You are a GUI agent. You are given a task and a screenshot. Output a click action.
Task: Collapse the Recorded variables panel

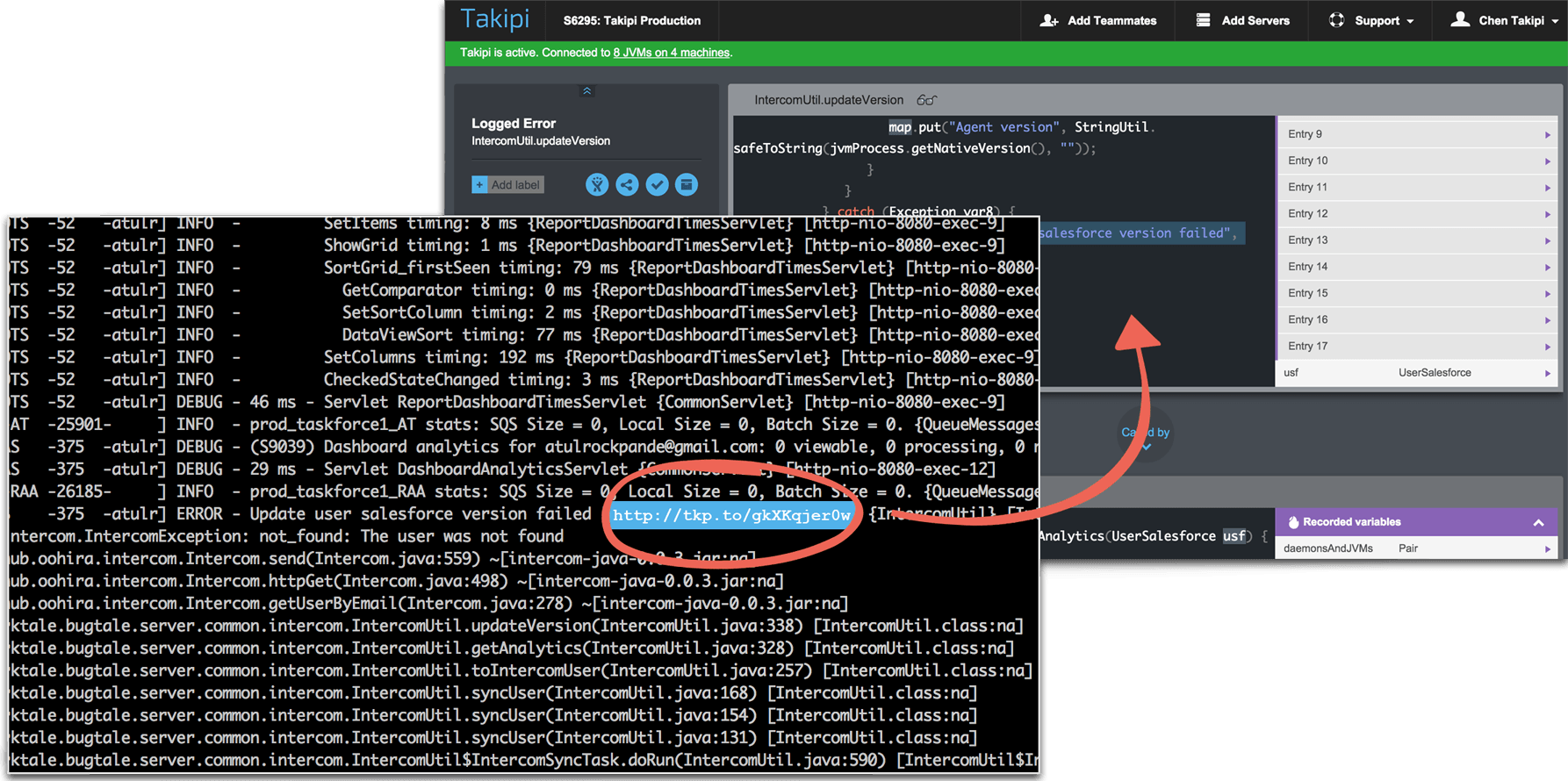(x=1538, y=522)
